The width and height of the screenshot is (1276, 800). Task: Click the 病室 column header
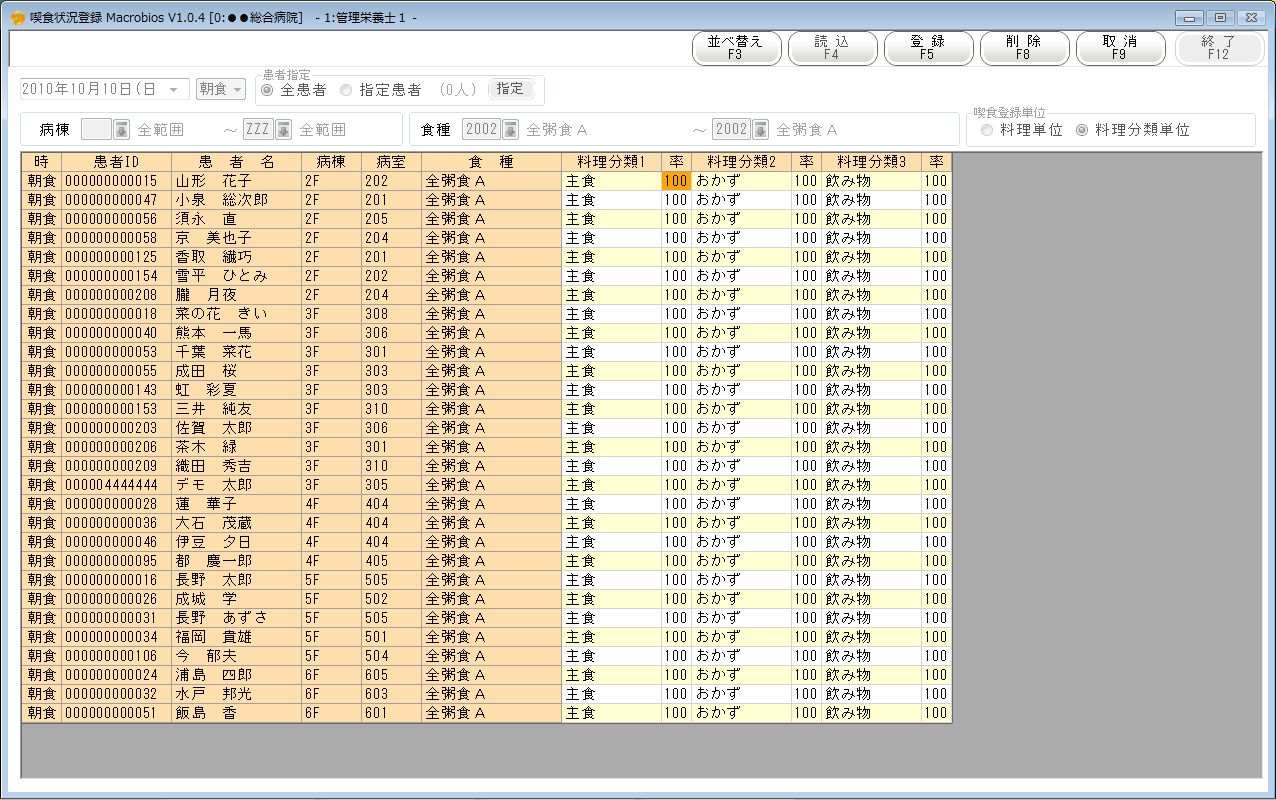point(391,162)
